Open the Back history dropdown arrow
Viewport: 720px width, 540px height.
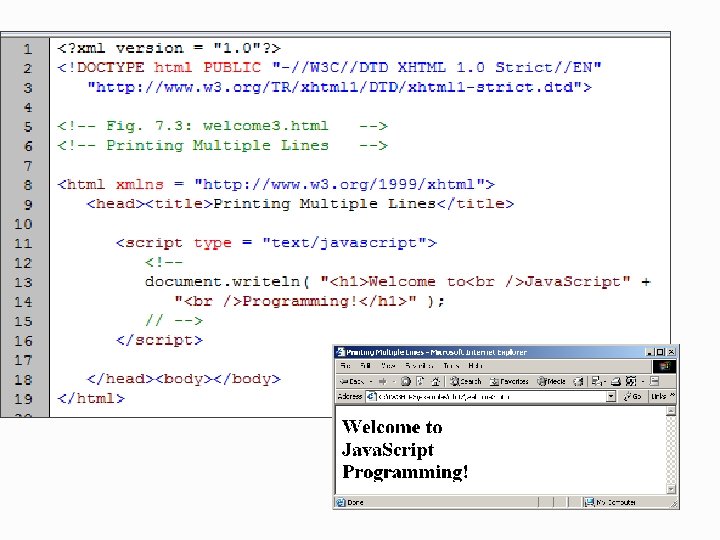click(371, 382)
